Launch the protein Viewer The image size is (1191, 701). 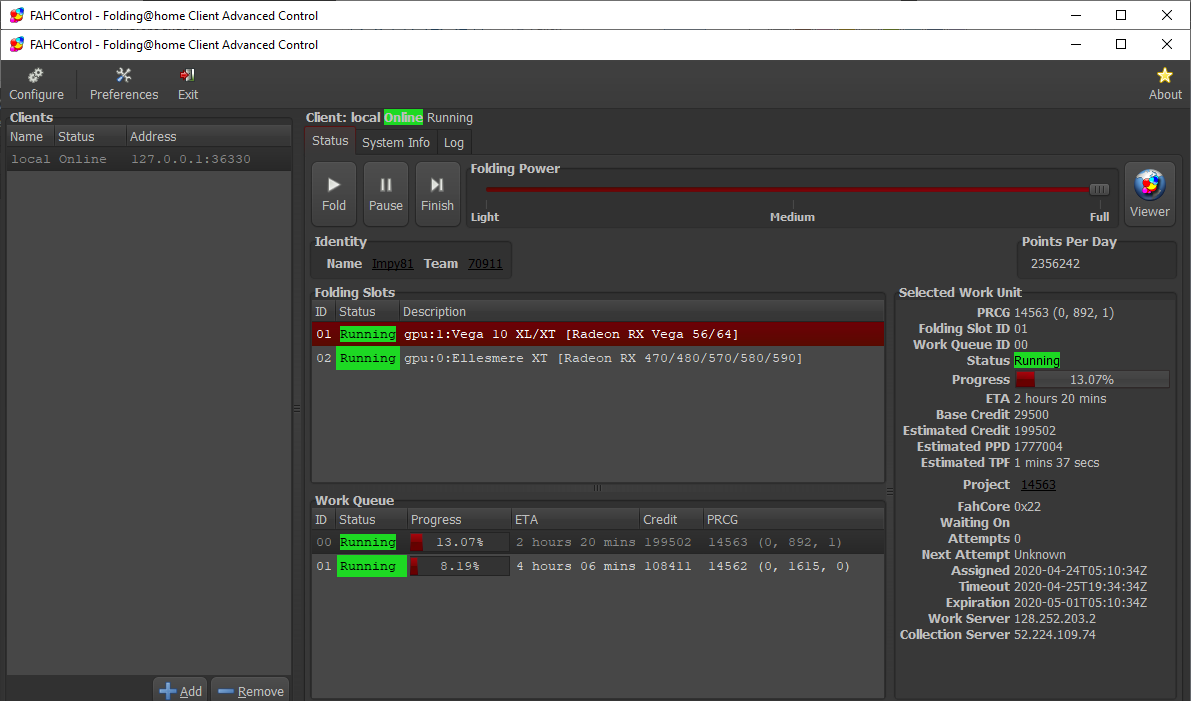1149,194
